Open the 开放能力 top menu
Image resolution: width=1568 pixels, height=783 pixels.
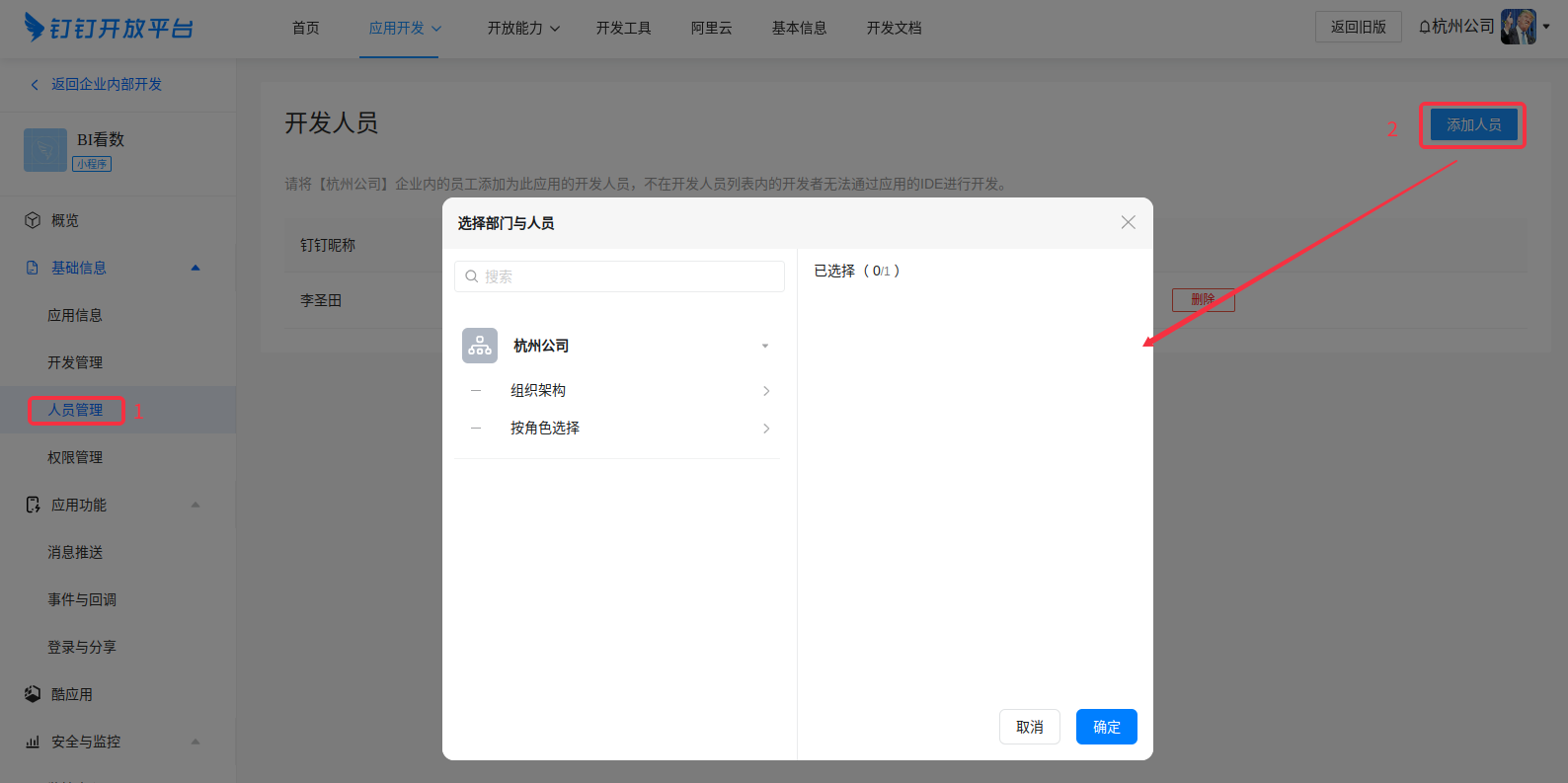tap(523, 28)
